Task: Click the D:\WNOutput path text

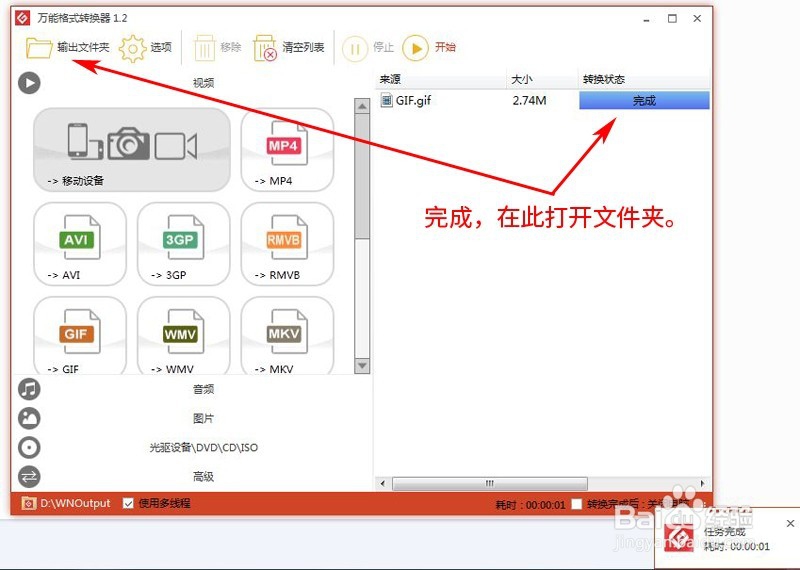Action: coord(76,504)
